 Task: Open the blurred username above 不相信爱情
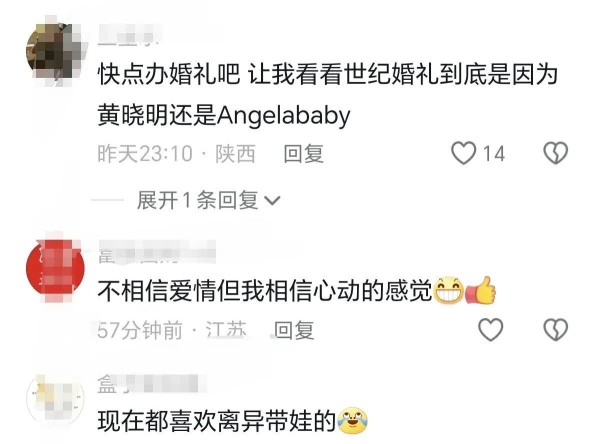(x=157, y=252)
